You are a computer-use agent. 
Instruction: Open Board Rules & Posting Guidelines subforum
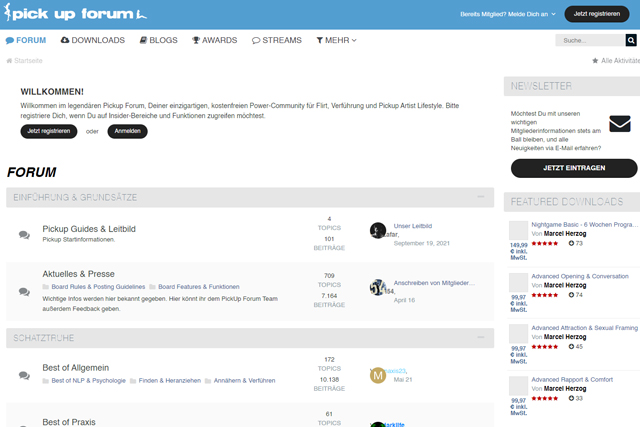98,287
